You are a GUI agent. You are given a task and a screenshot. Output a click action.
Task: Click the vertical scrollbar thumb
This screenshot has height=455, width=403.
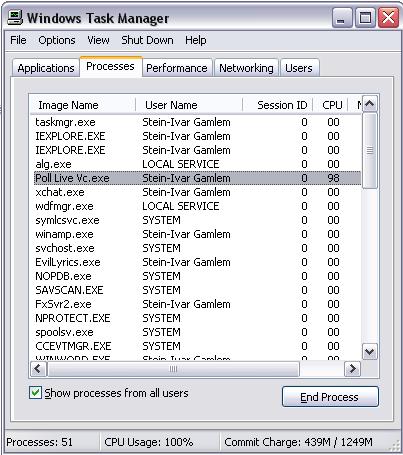pos(370,151)
